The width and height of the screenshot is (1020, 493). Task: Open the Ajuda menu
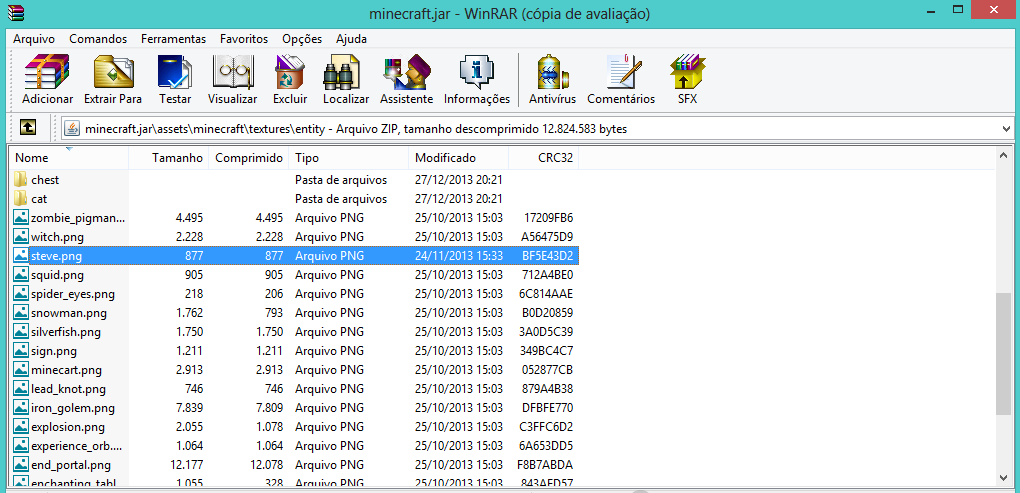(x=351, y=39)
